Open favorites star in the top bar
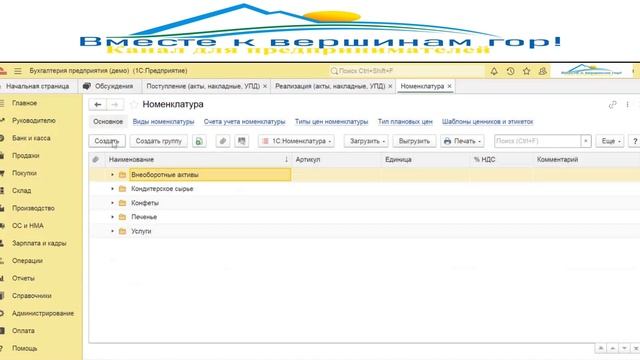The height and width of the screenshot is (360, 640). click(527, 71)
